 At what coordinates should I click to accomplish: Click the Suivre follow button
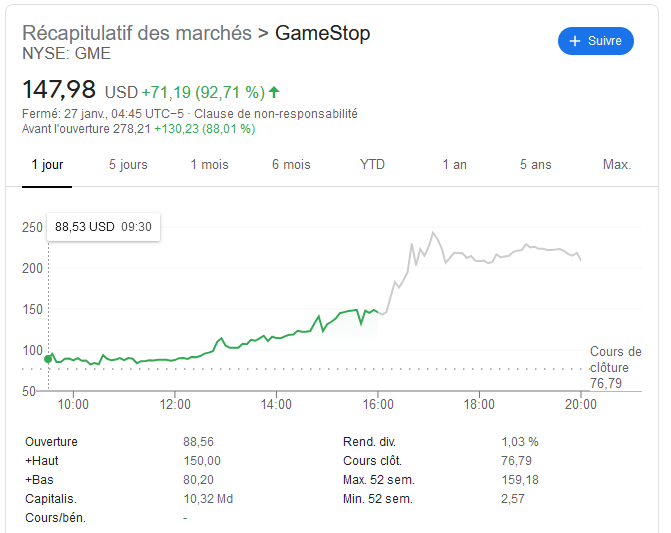(595, 41)
